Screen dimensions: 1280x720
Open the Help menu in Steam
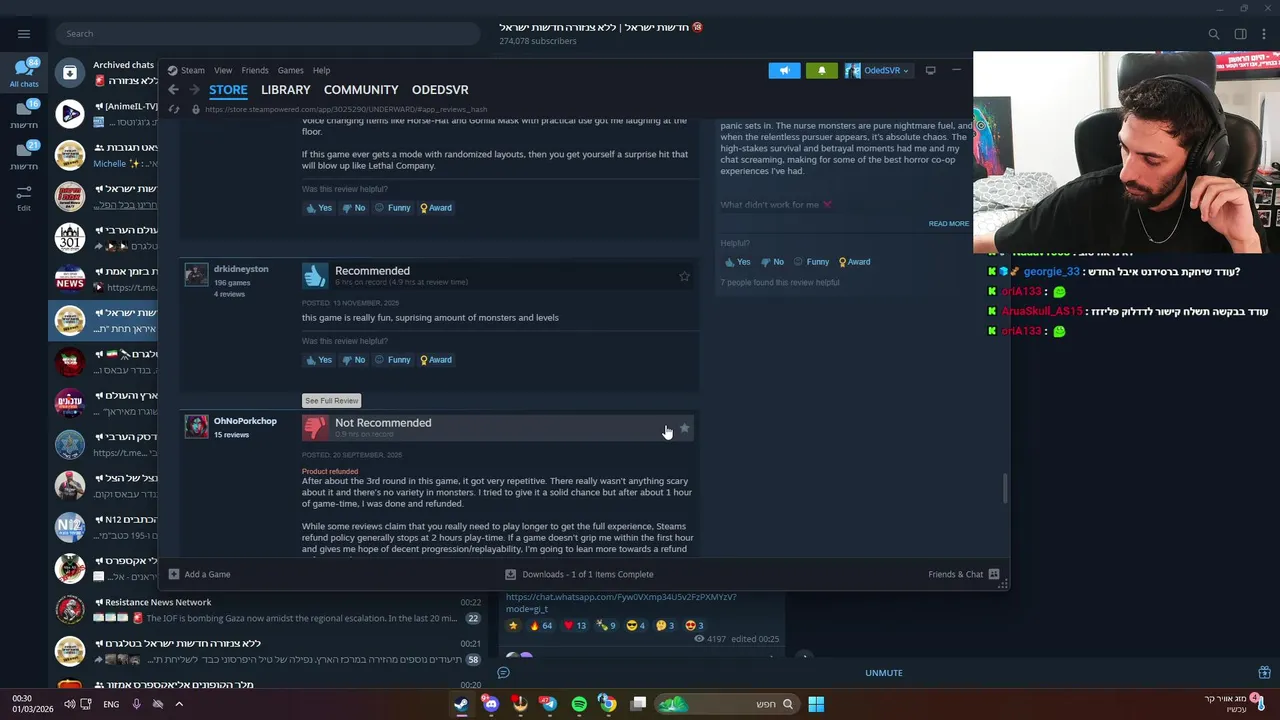coord(321,70)
